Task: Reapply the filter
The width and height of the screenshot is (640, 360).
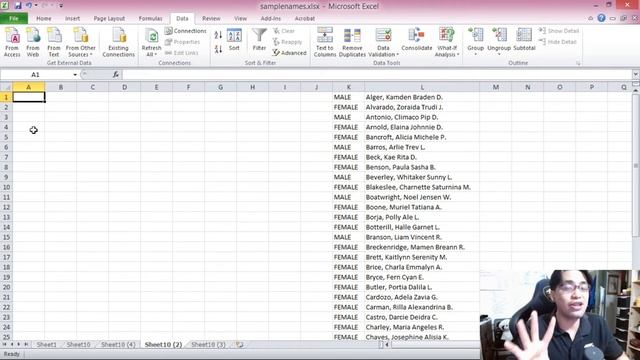Action: click(287, 42)
